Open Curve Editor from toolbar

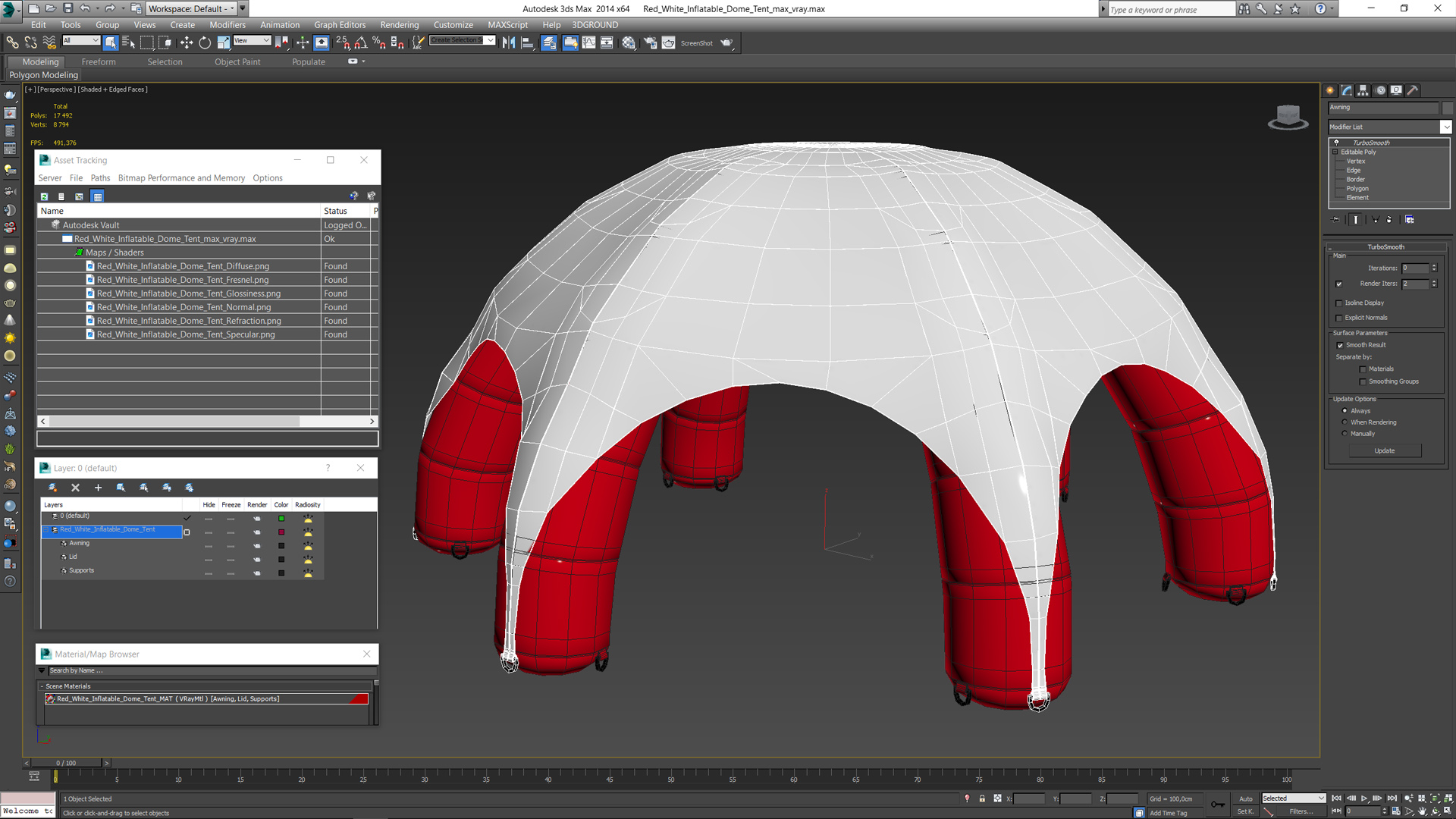pos(588,43)
